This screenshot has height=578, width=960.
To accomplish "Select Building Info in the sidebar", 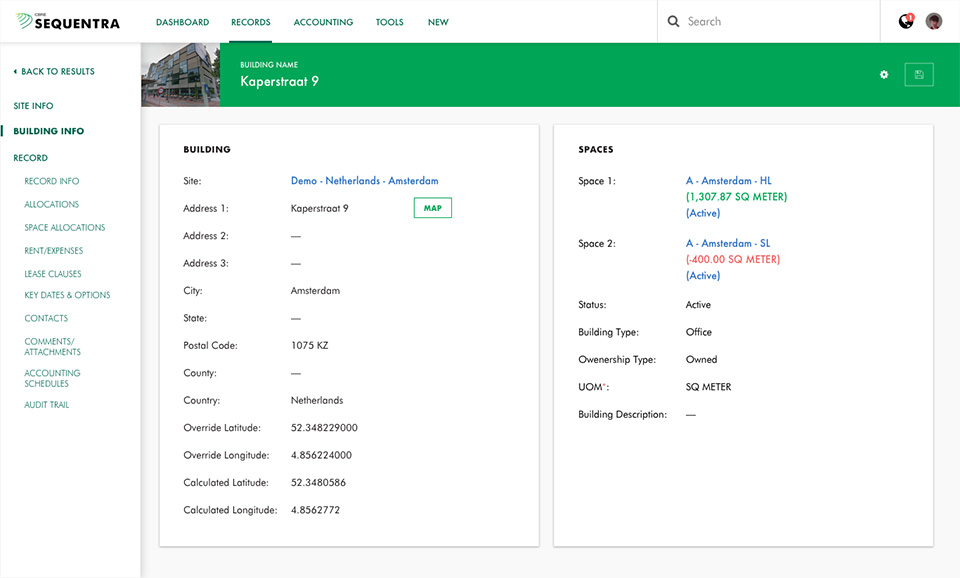I will point(48,131).
